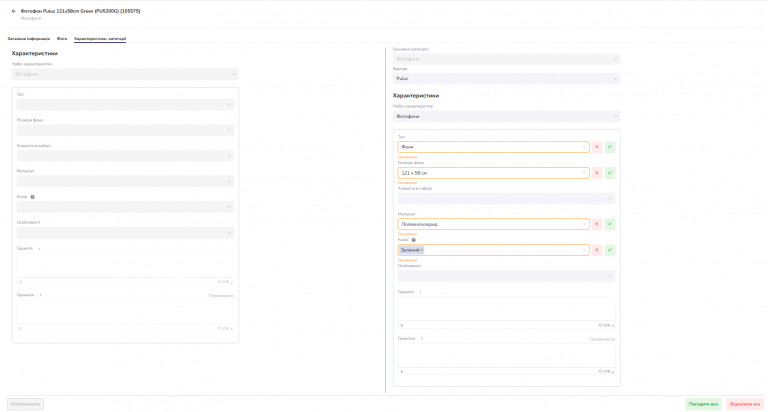Approve the 121 x 58 см size change
The height and width of the screenshot is (412, 768).
click(610, 173)
